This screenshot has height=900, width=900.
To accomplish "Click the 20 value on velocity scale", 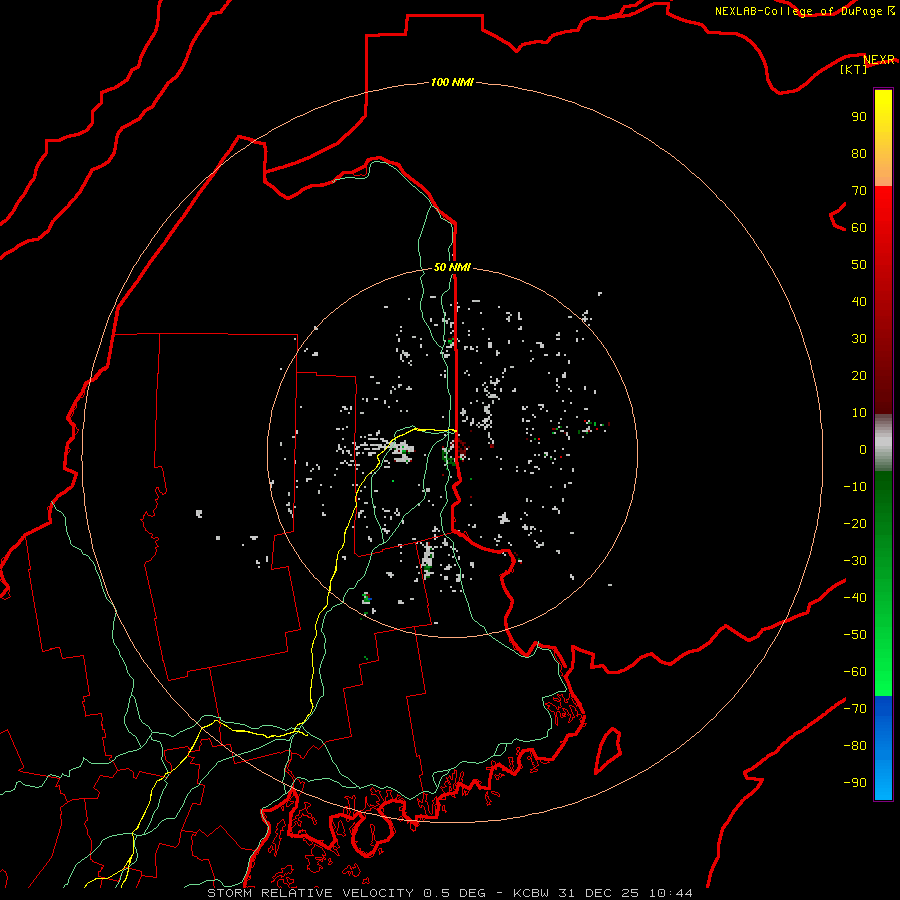I will (859, 375).
